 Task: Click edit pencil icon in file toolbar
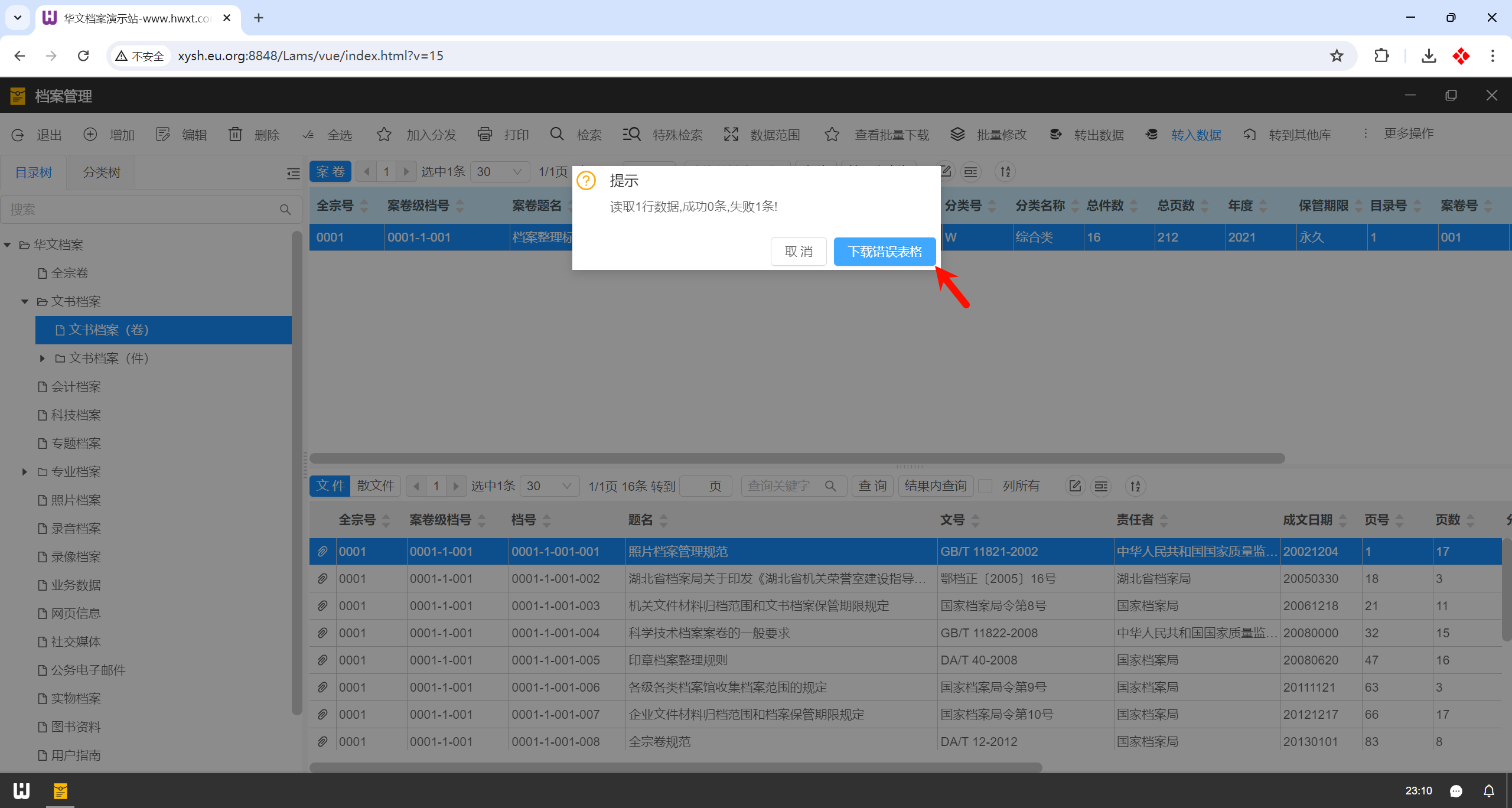click(x=1075, y=486)
